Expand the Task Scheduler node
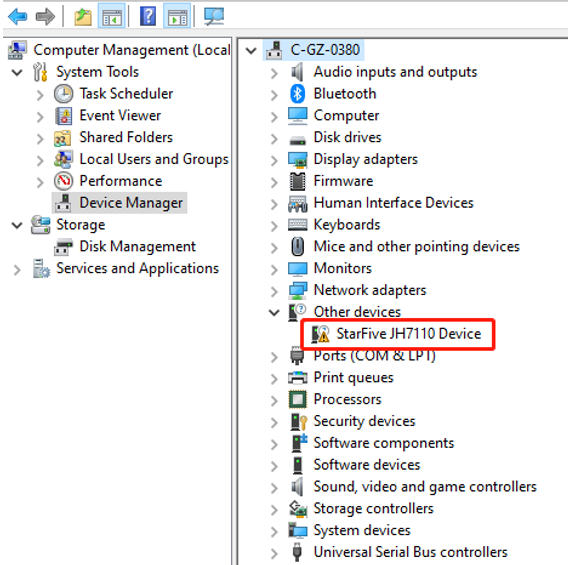568x565 pixels. click(x=40, y=95)
